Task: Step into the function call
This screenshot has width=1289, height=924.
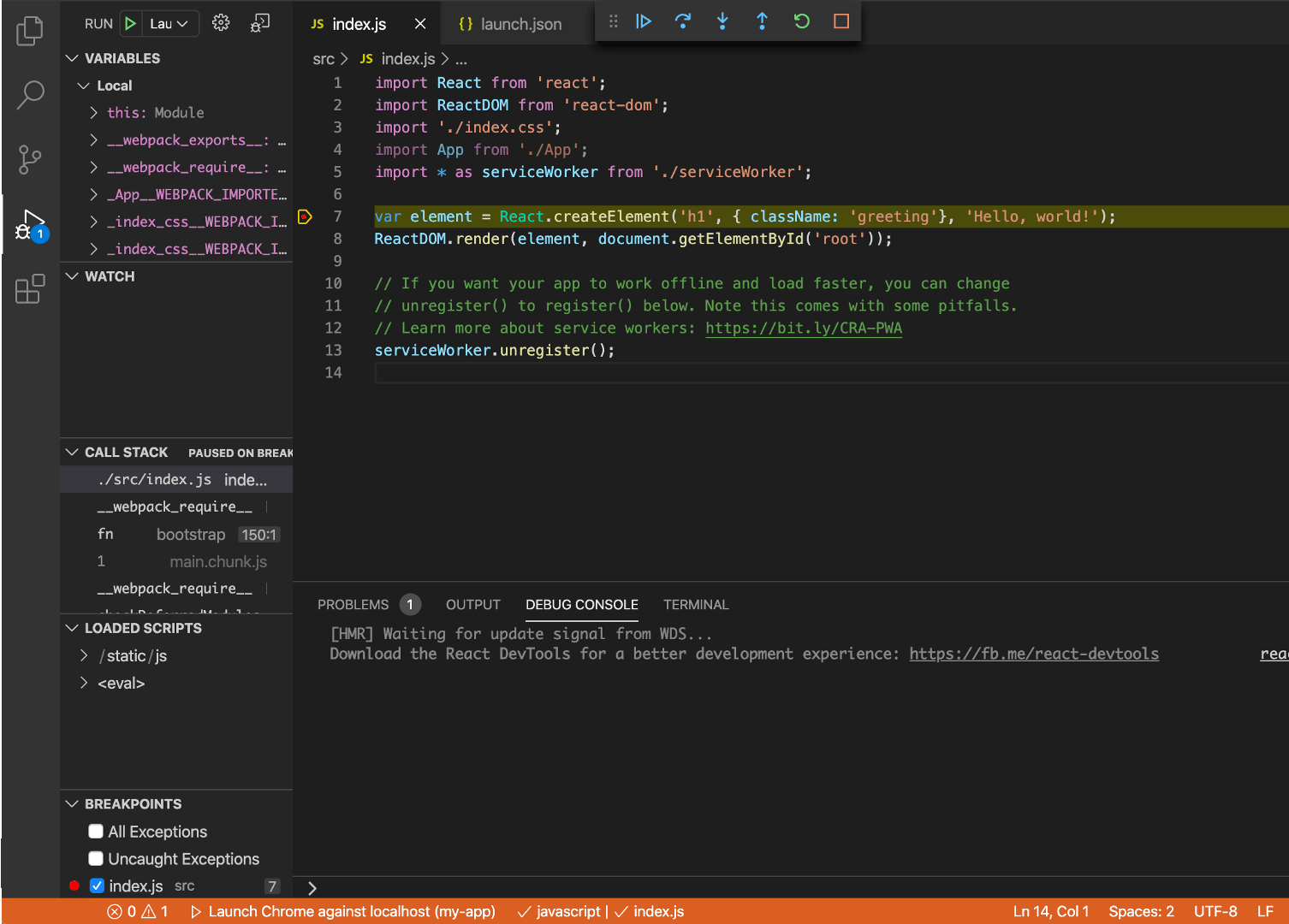Action: click(722, 21)
